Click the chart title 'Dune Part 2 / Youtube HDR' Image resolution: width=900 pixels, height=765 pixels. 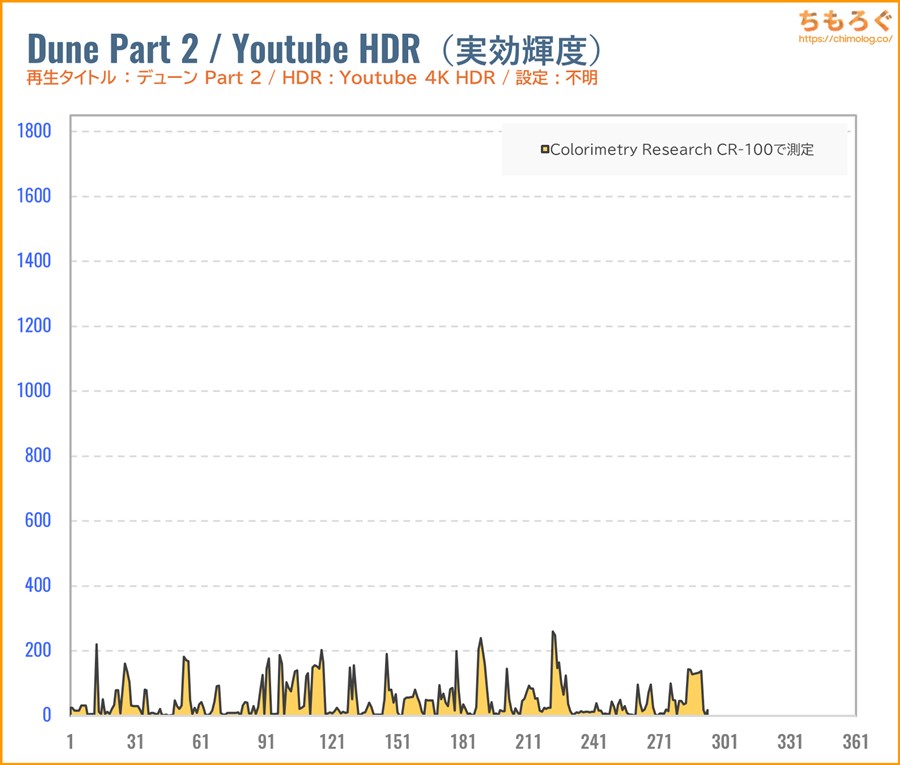point(224,48)
